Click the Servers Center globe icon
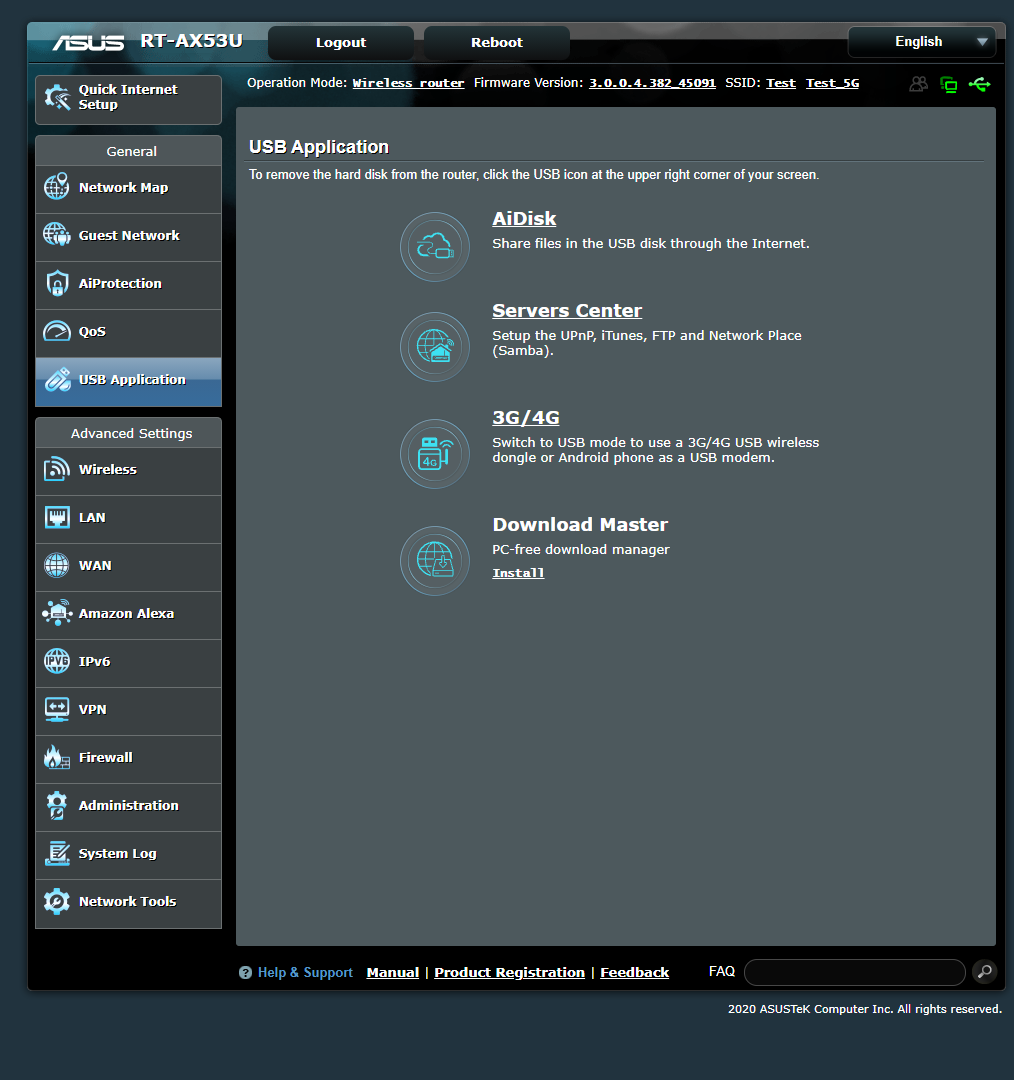1014x1080 pixels. coord(434,346)
